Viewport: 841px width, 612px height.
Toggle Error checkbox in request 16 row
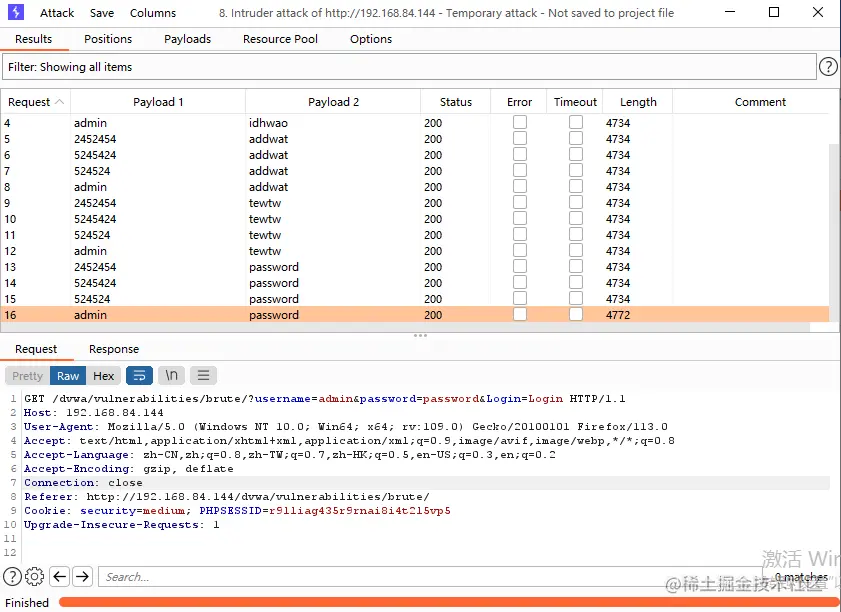click(520, 314)
